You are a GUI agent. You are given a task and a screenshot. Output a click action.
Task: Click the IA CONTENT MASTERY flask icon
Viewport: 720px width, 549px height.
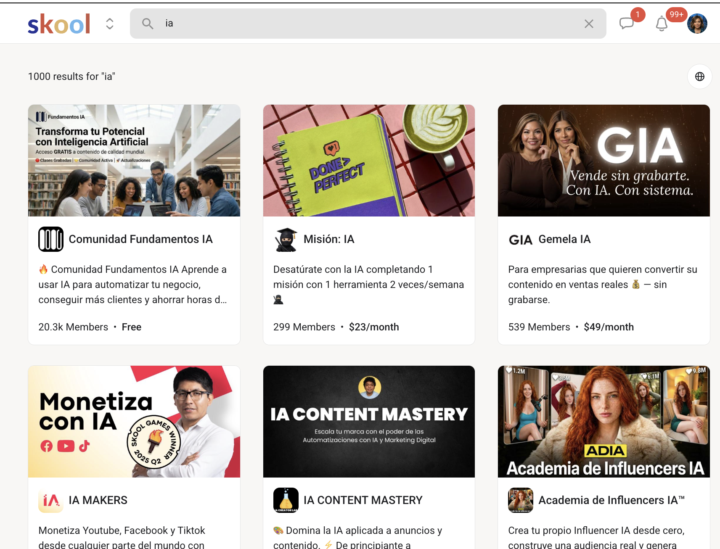pos(286,500)
